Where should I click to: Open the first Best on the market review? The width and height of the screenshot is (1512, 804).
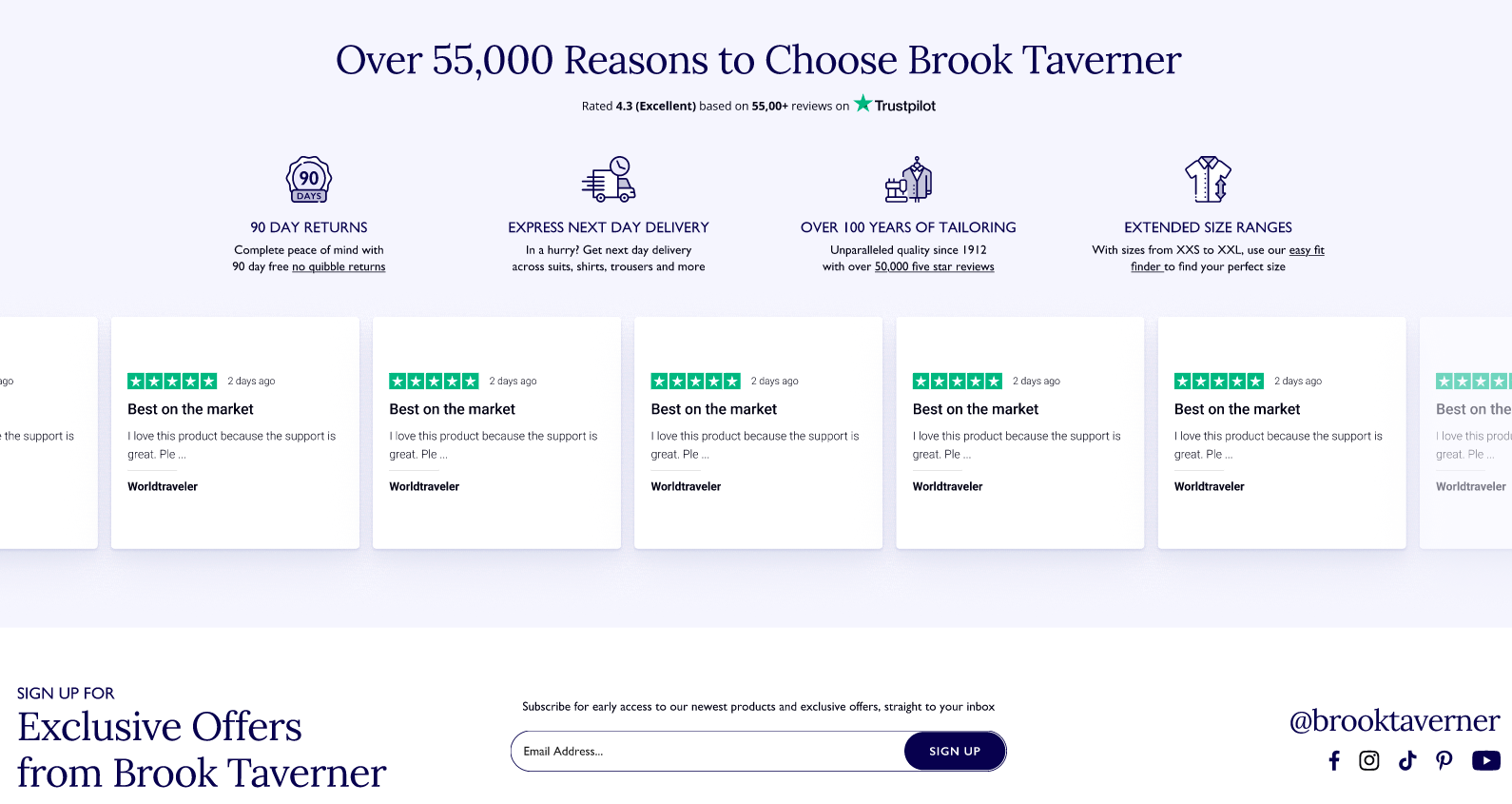[190, 408]
